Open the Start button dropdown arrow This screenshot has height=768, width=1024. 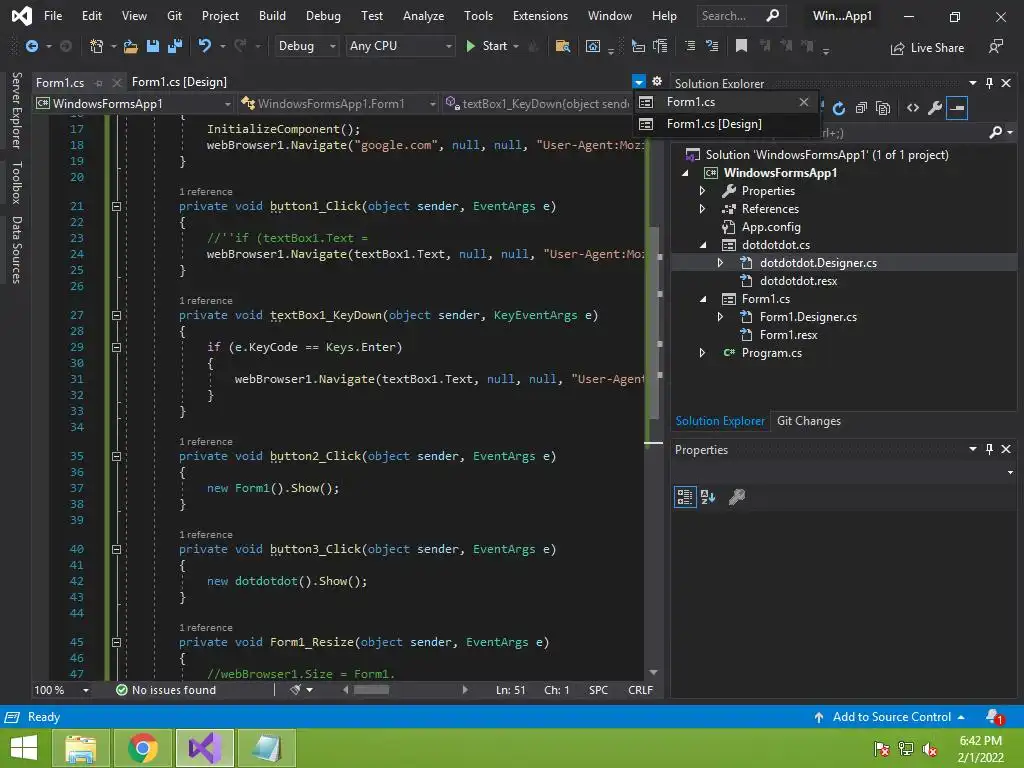click(x=516, y=46)
